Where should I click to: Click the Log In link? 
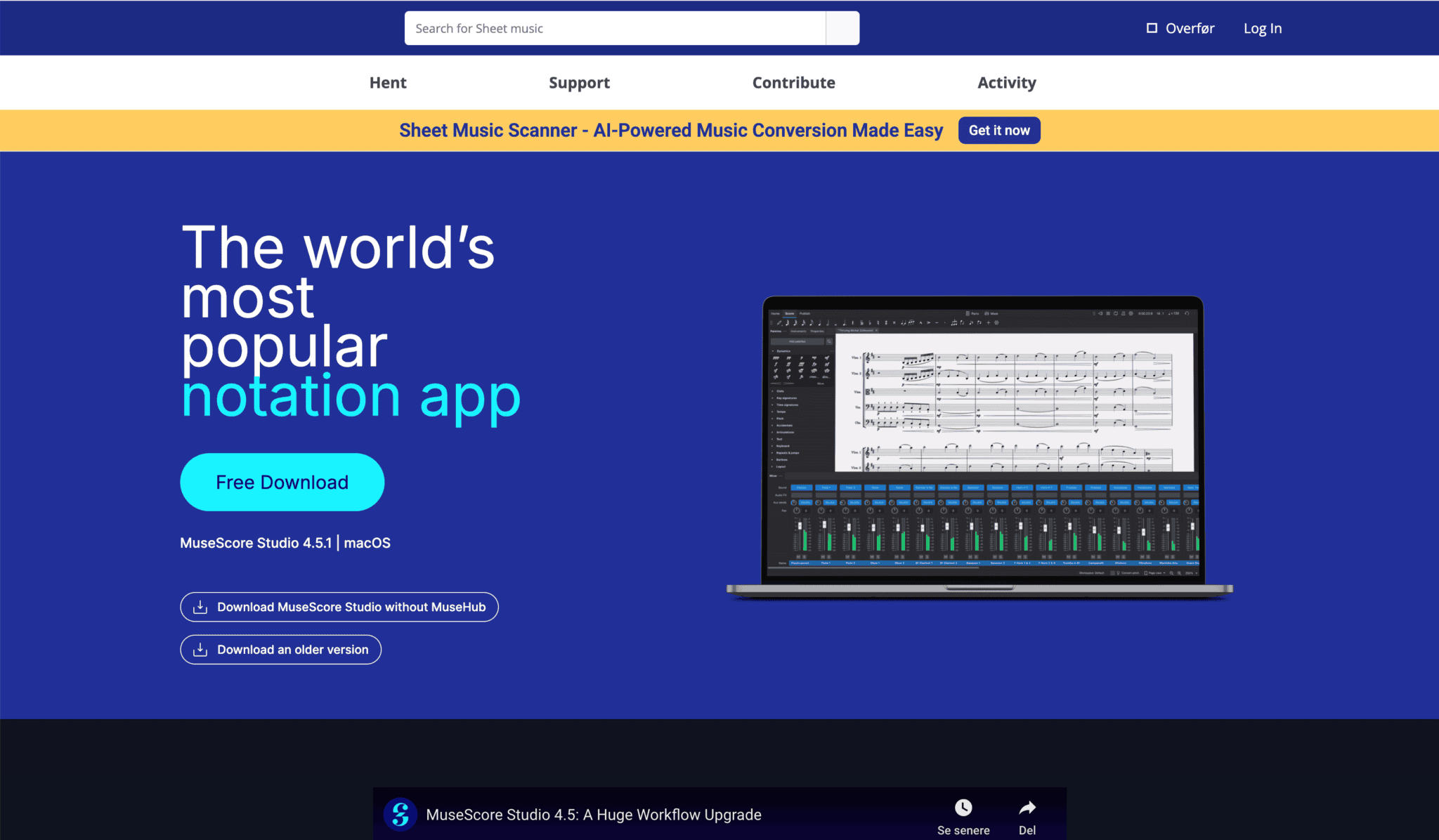(x=1262, y=28)
